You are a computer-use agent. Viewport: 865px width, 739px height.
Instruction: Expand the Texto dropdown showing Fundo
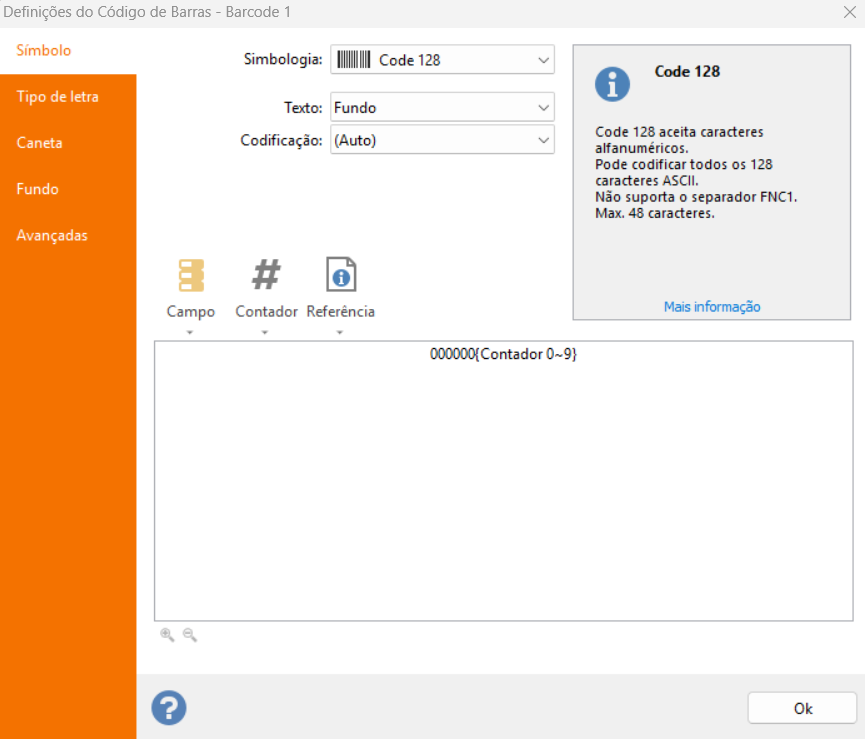point(442,107)
